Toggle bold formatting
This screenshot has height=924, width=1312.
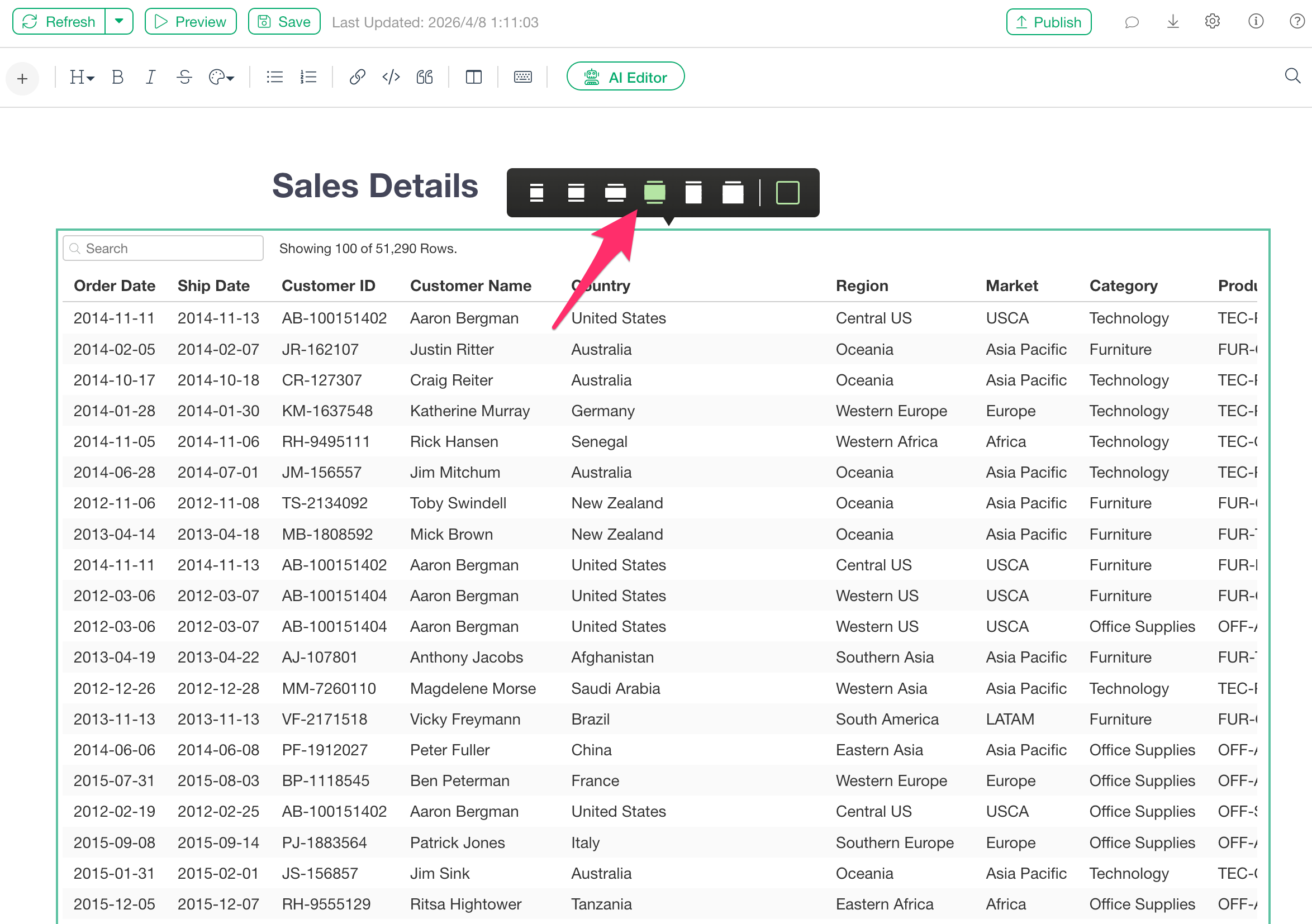(118, 77)
